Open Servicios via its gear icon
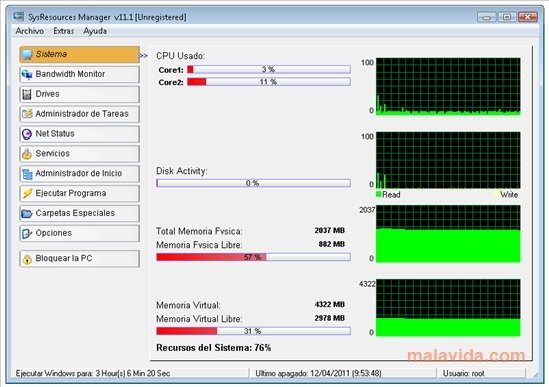 (27, 154)
